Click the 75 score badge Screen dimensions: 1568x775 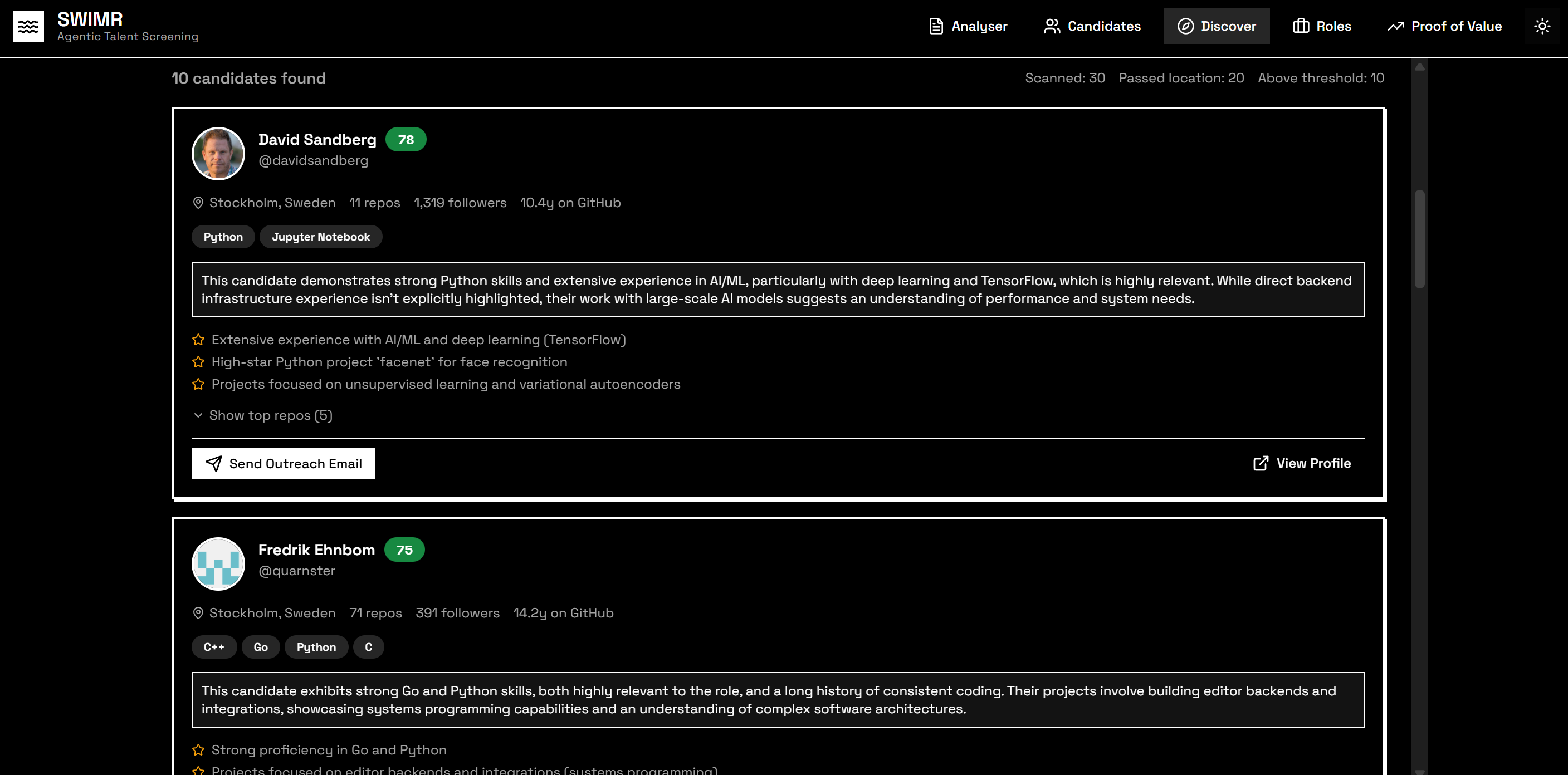(x=404, y=550)
